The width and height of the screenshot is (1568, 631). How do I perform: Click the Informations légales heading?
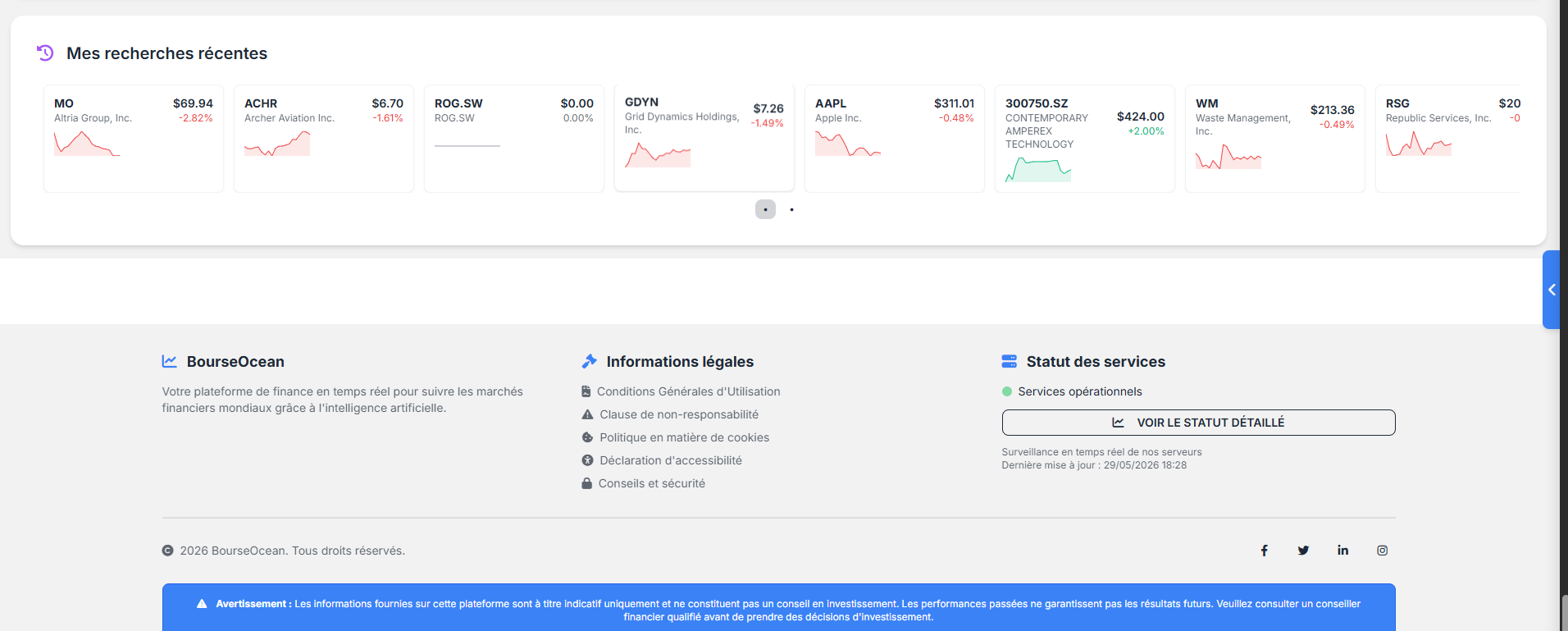[x=680, y=362]
